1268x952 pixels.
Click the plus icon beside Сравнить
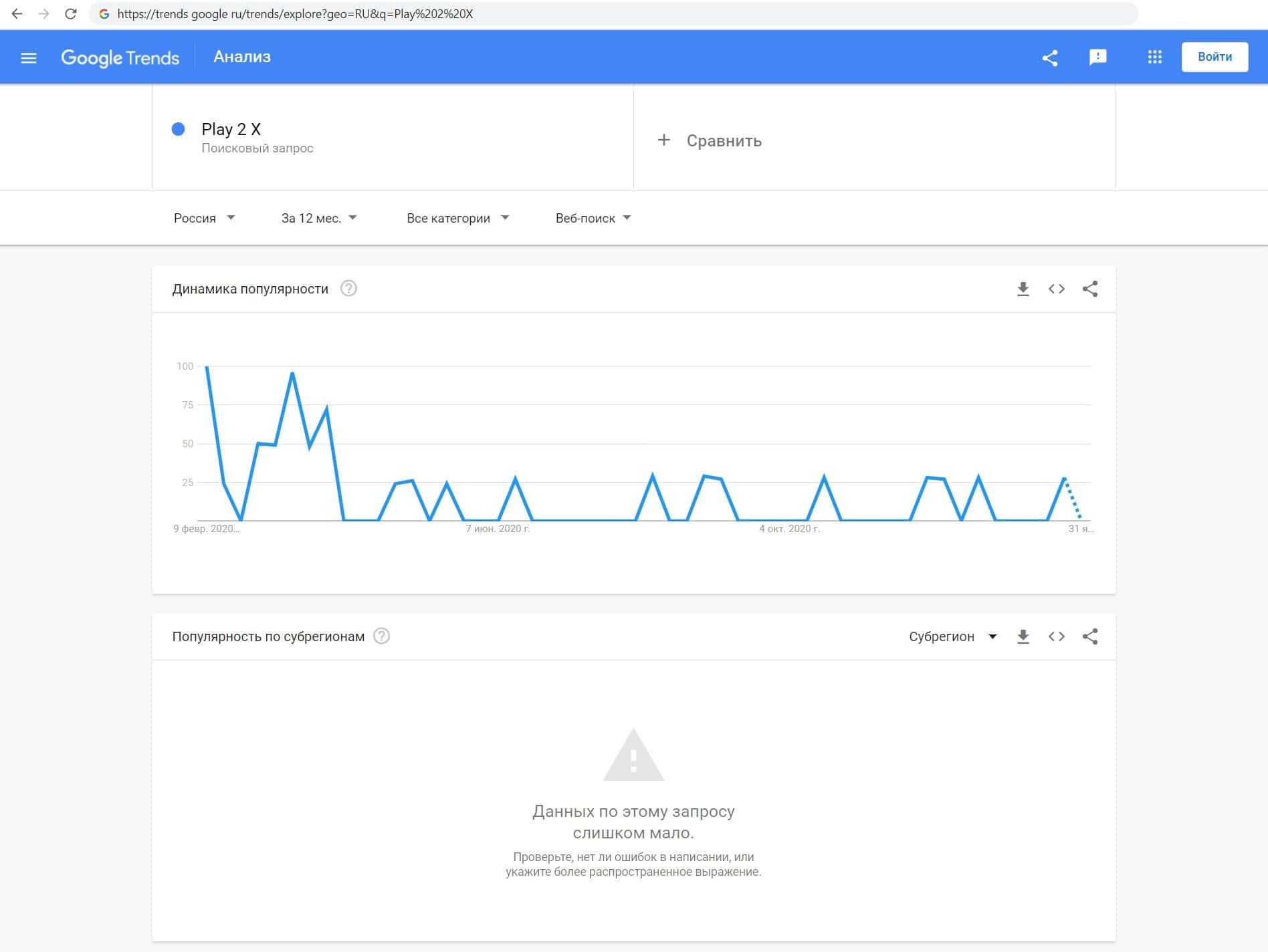click(663, 140)
